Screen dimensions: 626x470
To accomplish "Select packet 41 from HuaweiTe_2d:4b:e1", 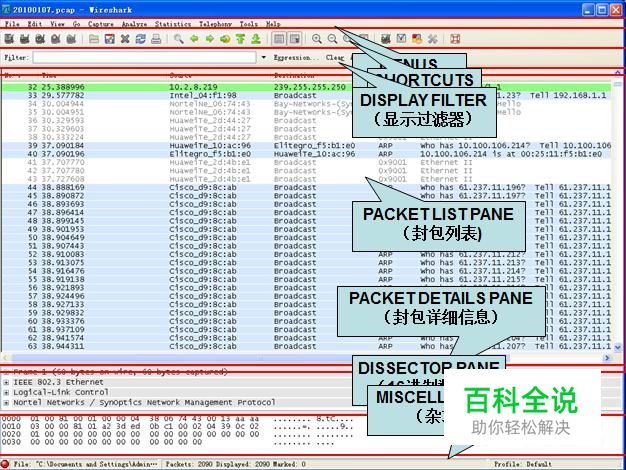I will (x=306, y=163).
